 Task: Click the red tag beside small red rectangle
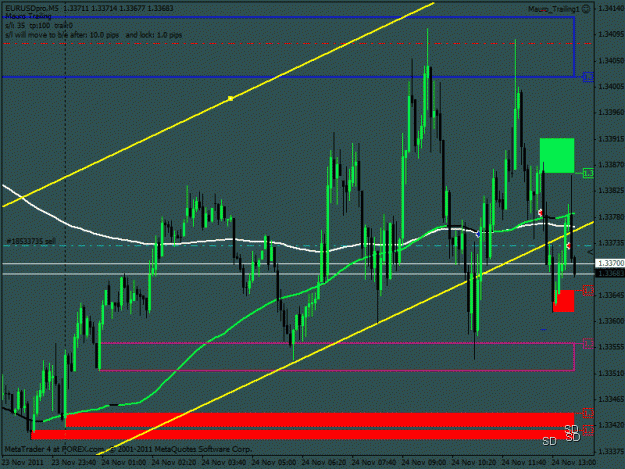588,290
